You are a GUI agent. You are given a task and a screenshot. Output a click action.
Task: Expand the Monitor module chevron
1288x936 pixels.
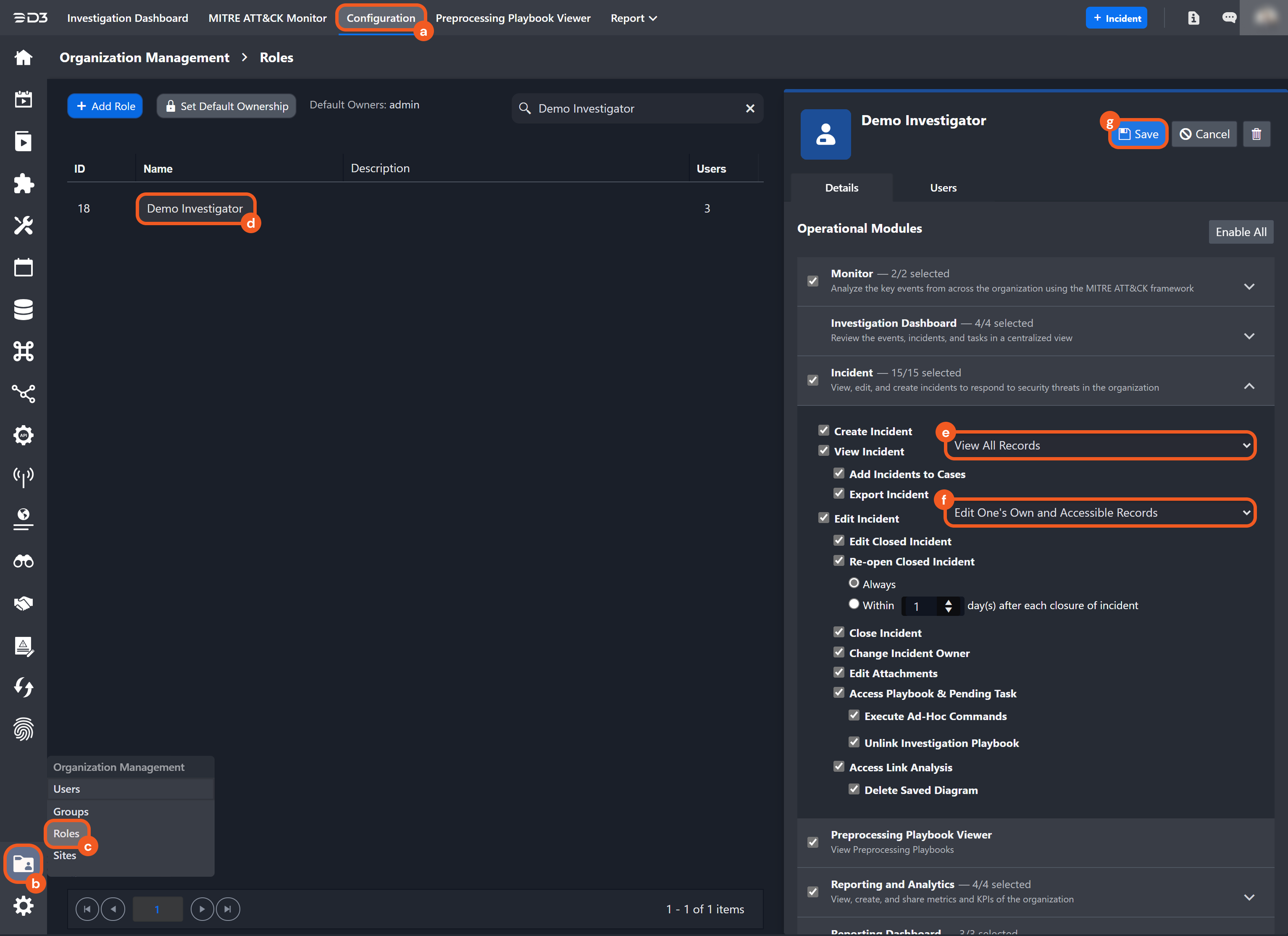1249,286
